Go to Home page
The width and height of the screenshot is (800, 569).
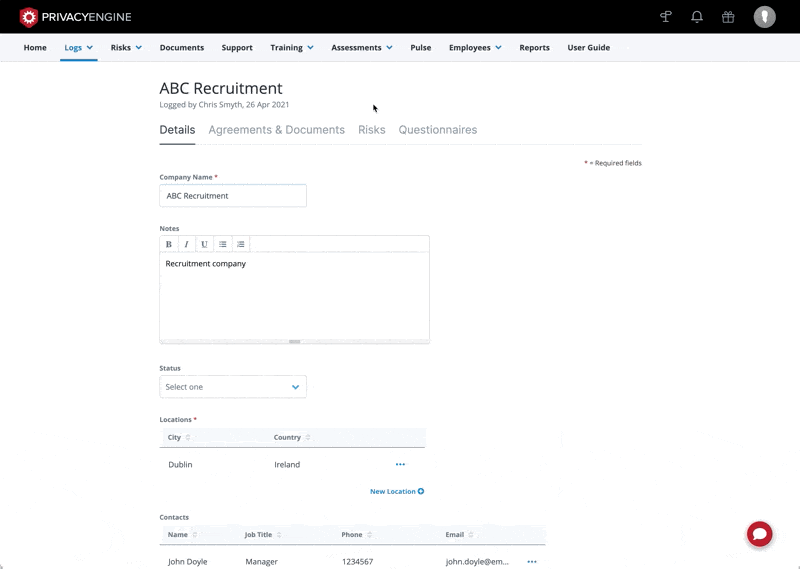tap(35, 47)
